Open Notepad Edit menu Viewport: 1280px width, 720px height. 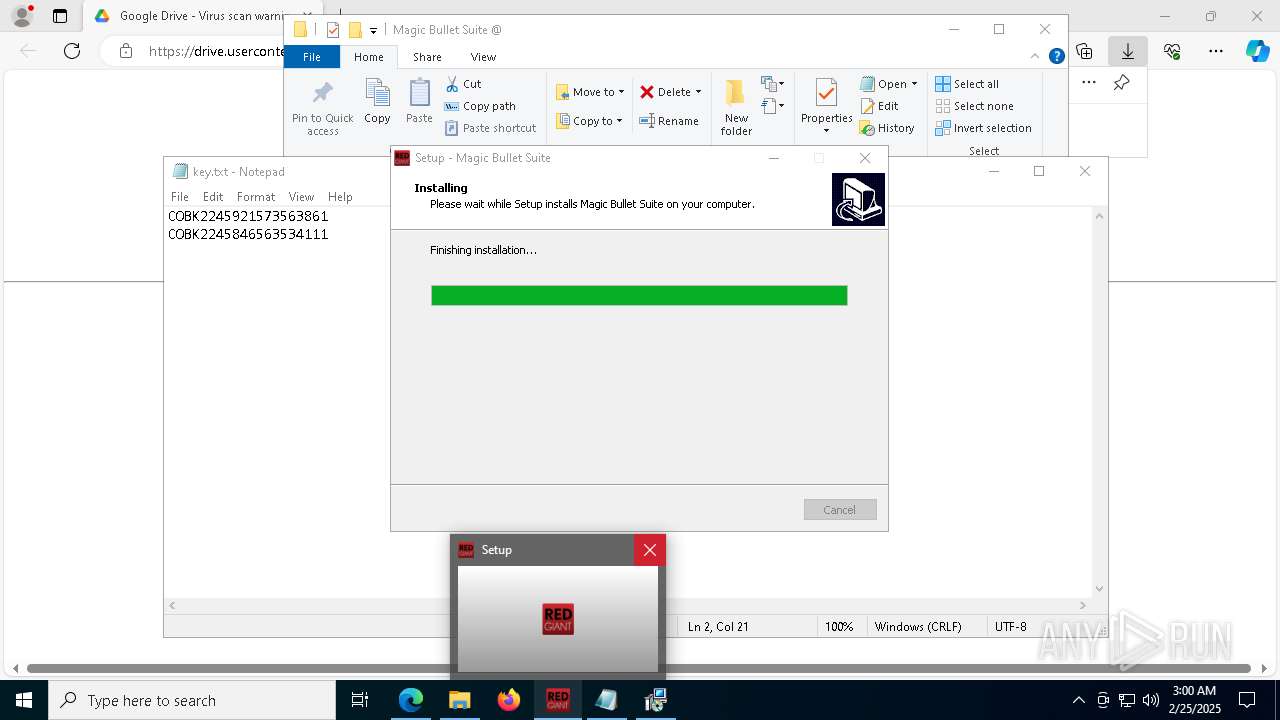(213, 197)
